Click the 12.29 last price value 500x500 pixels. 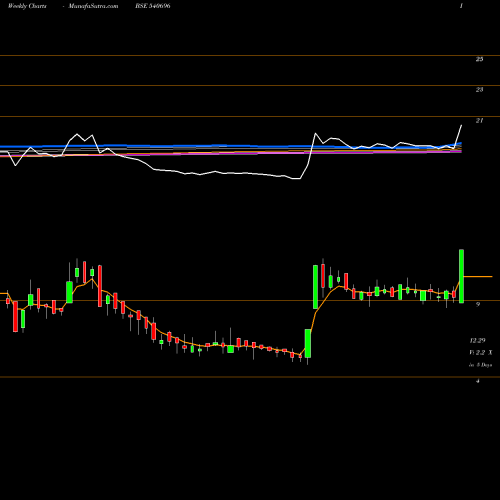tap(477, 340)
